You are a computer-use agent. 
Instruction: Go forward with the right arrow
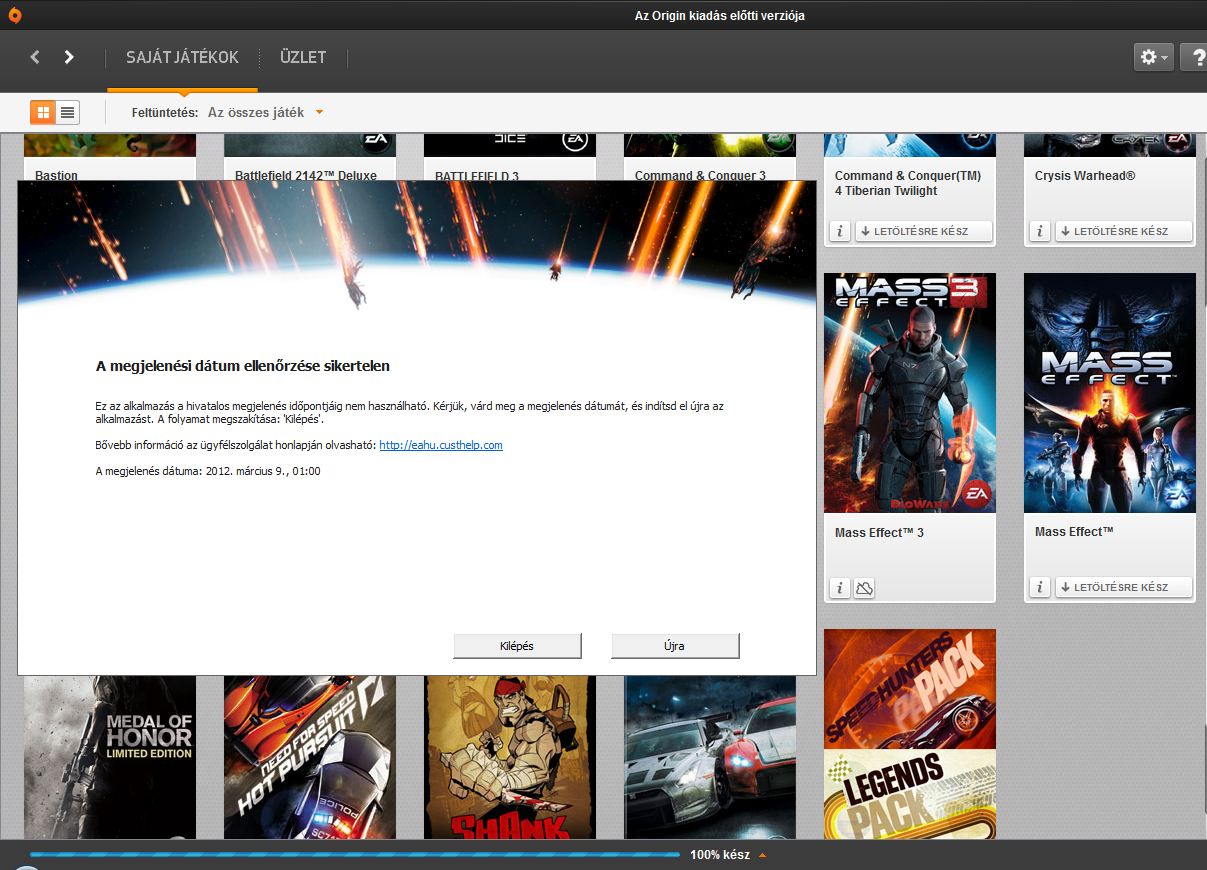tap(69, 57)
